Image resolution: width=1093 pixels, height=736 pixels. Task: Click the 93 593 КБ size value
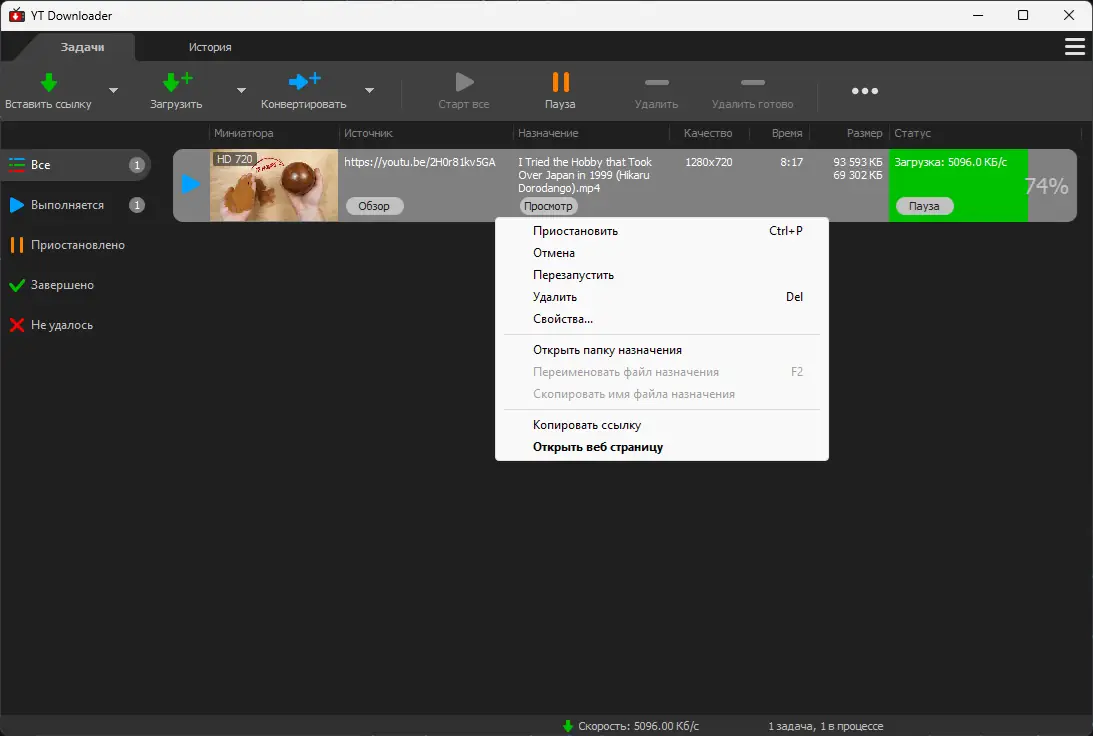click(857, 162)
